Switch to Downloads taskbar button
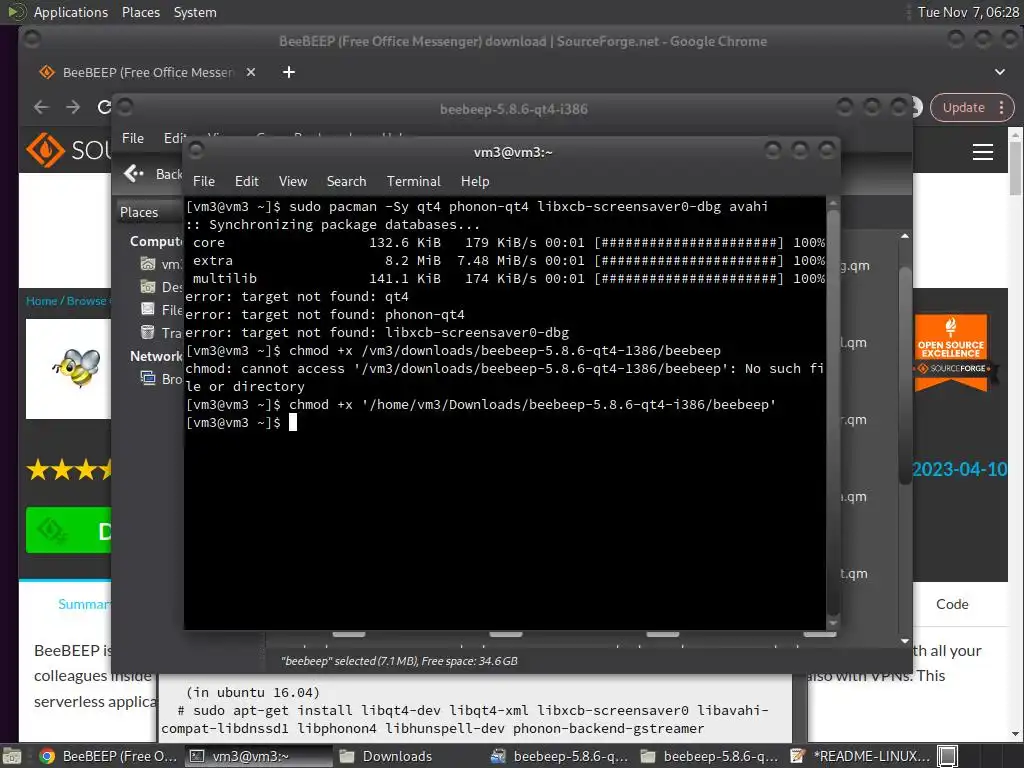1024x768 pixels. click(x=408, y=756)
